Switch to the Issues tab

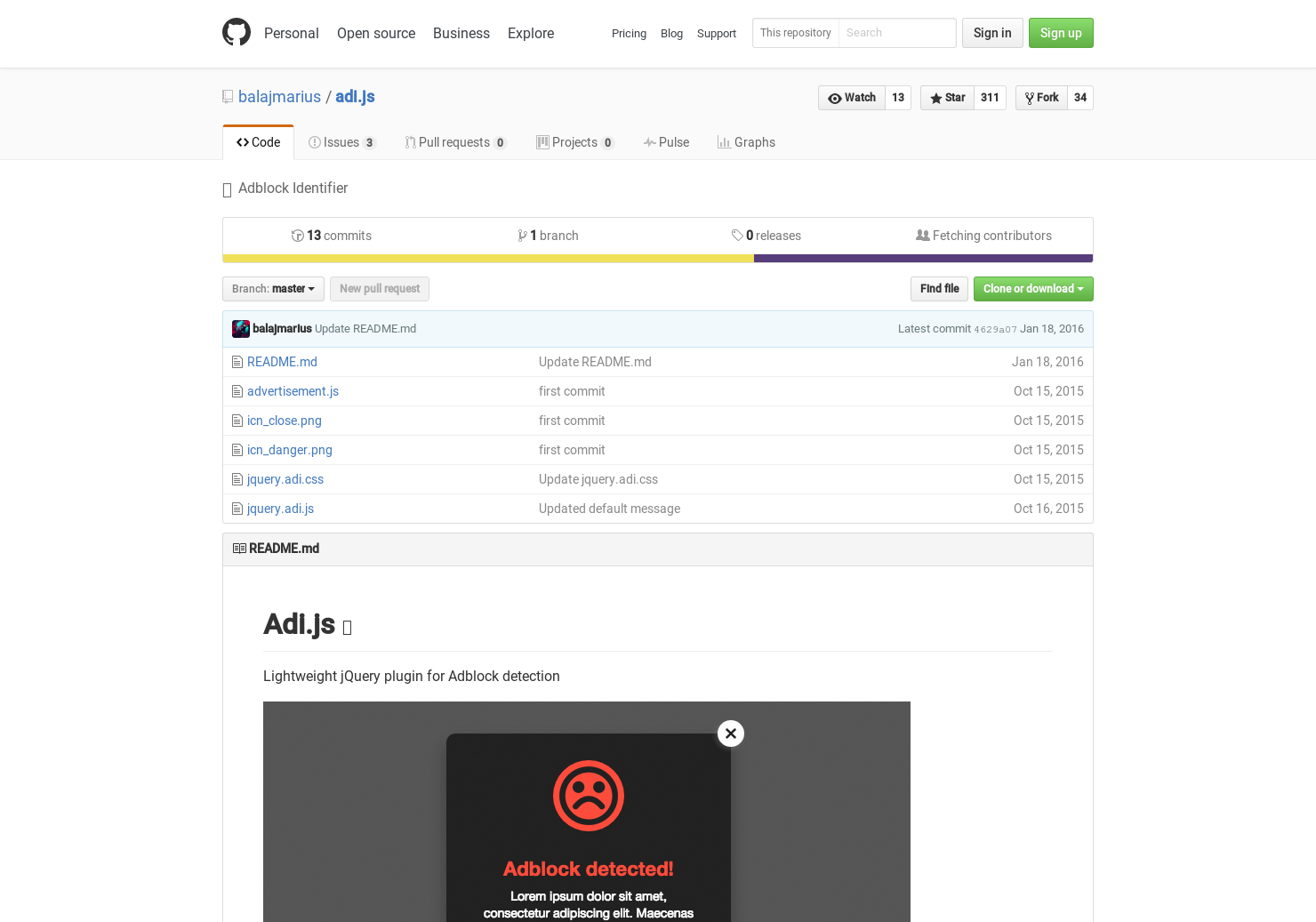341,142
